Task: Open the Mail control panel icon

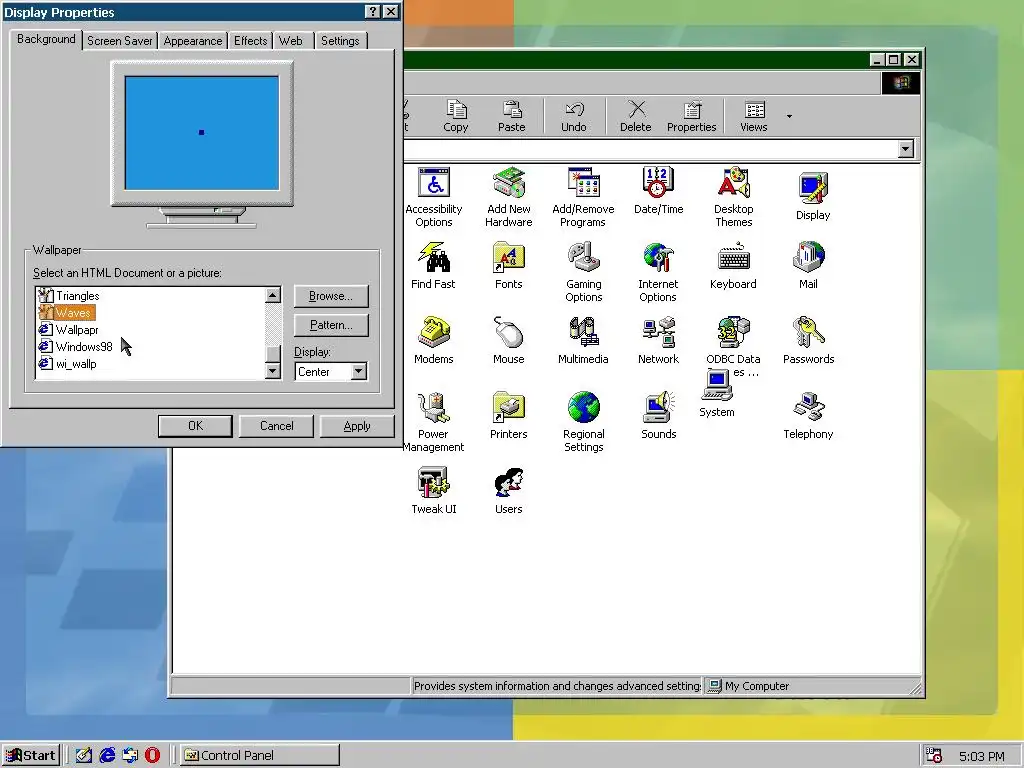Action: [x=808, y=266]
